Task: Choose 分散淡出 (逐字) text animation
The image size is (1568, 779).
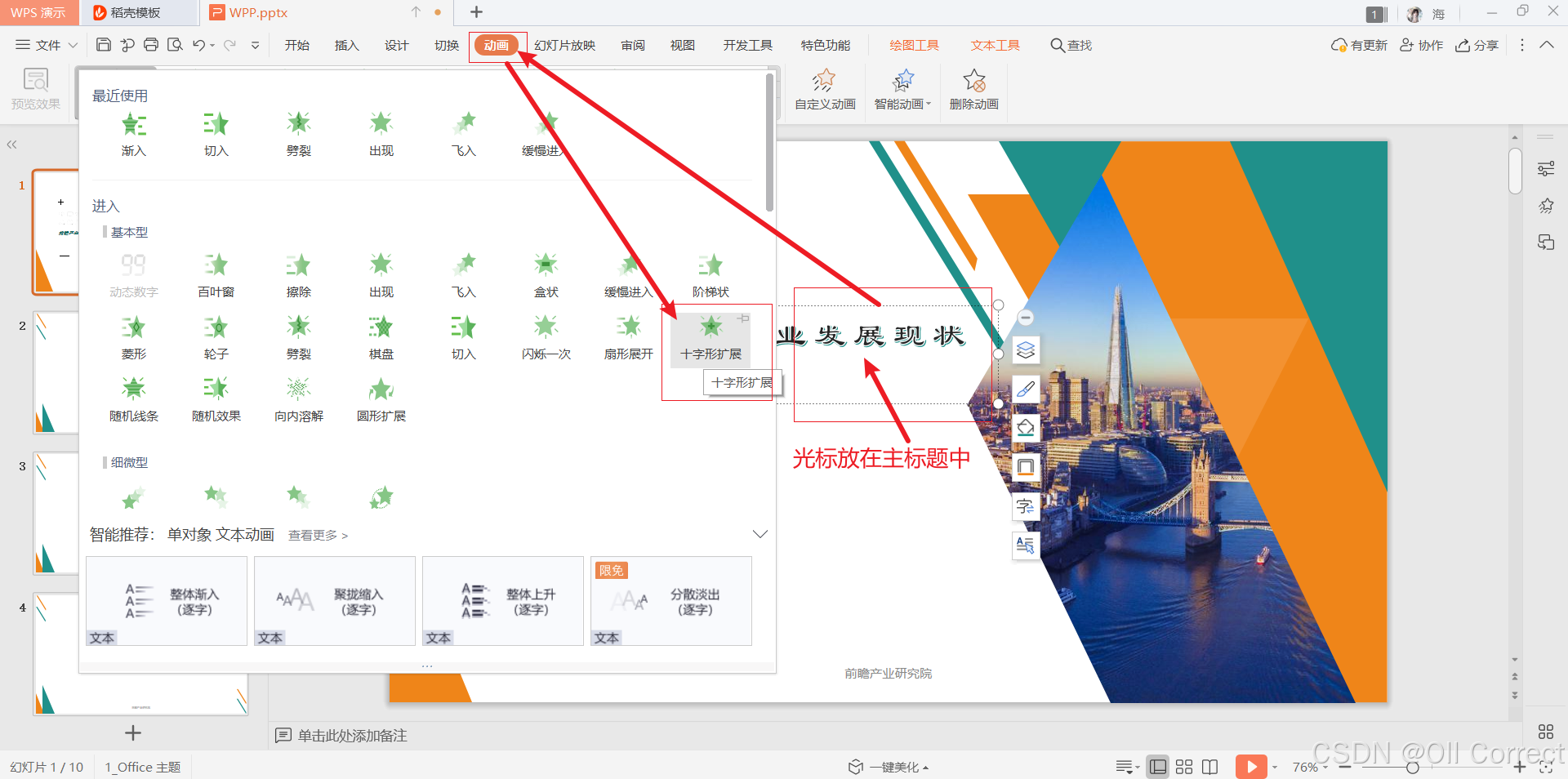Action: (x=671, y=601)
